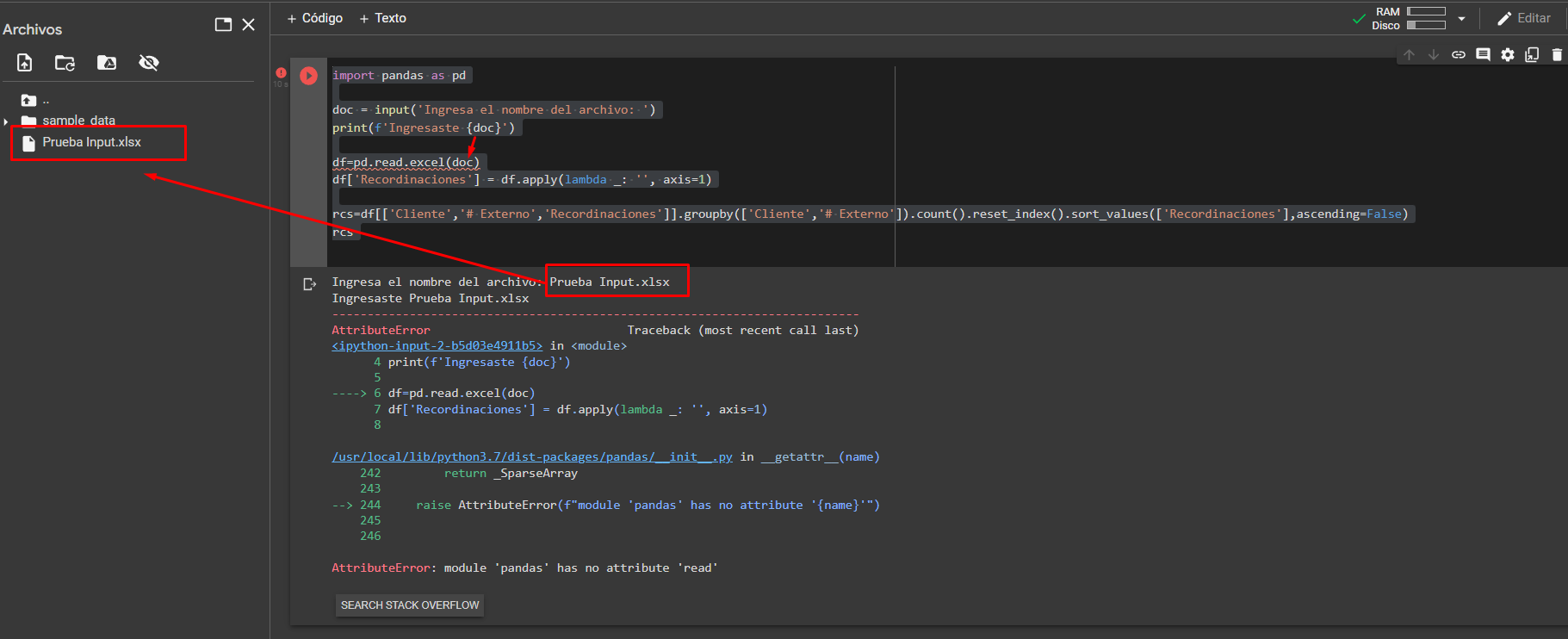This screenshot has height=639, width=1568.
Task: Select the sample_data folder
Action: [78, 121]
